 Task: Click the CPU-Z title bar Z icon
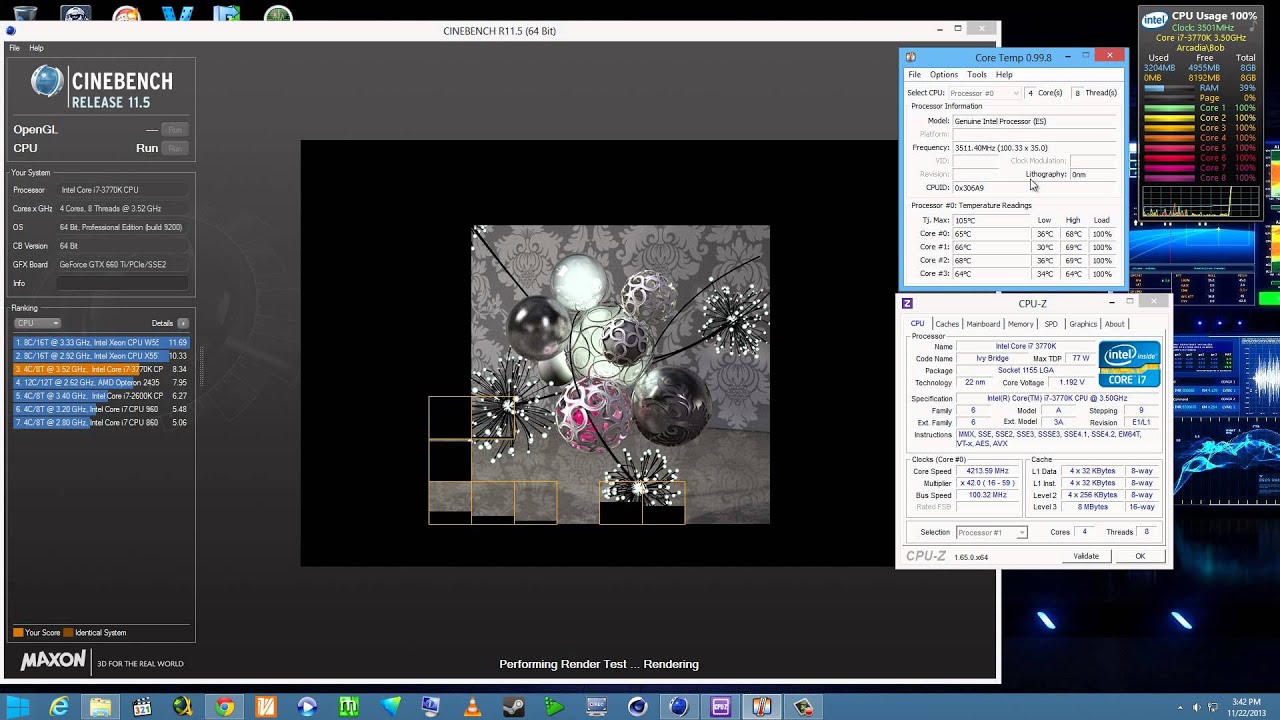click(x=907, y=303)
